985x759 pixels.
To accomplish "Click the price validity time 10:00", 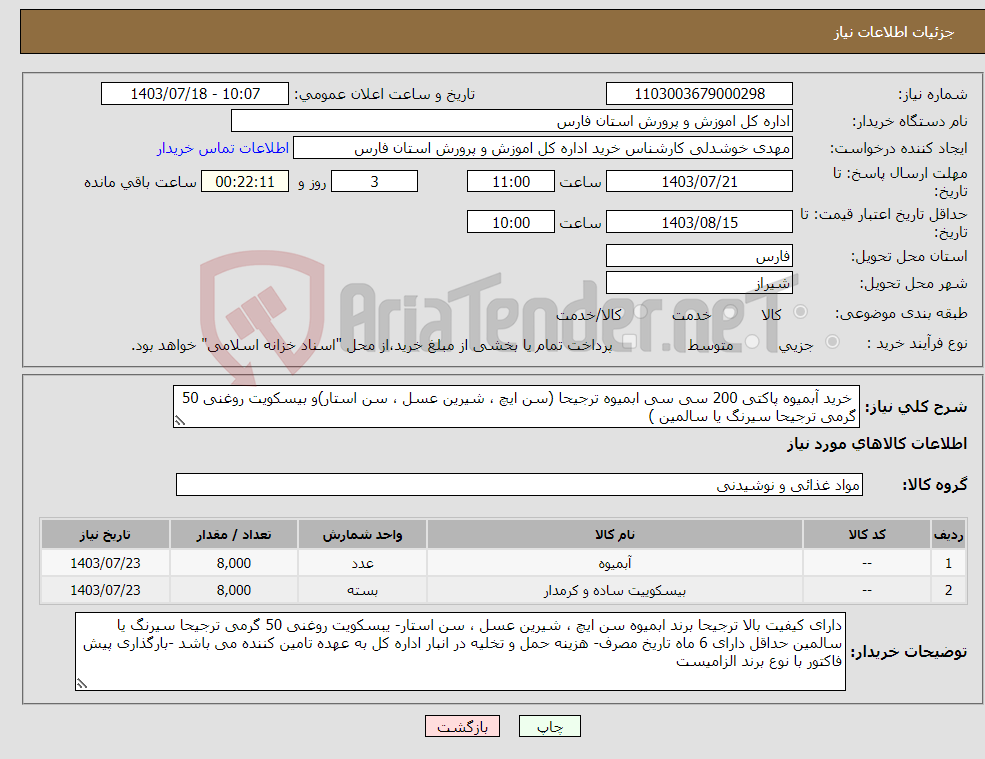I will [x=511, y=222].
